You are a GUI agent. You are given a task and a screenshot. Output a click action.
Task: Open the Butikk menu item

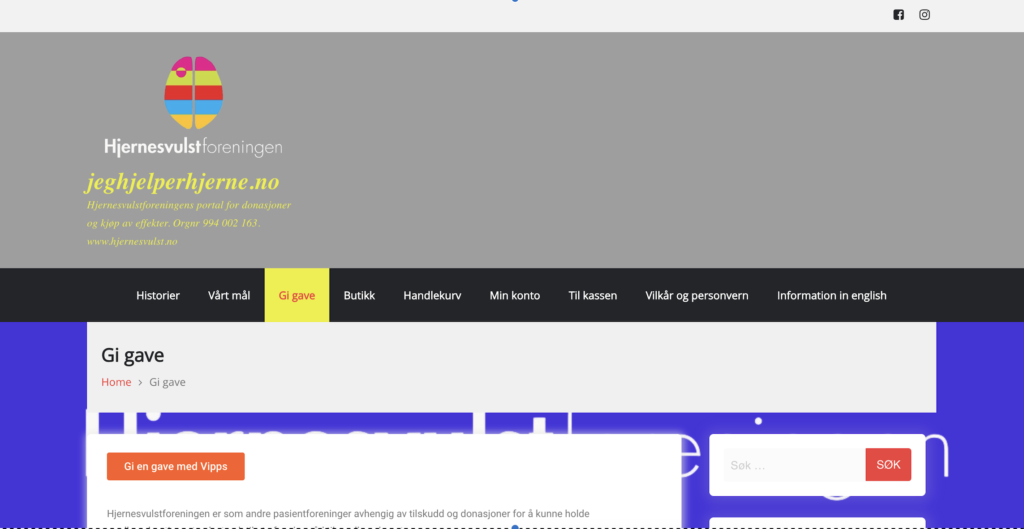(359, 295)
